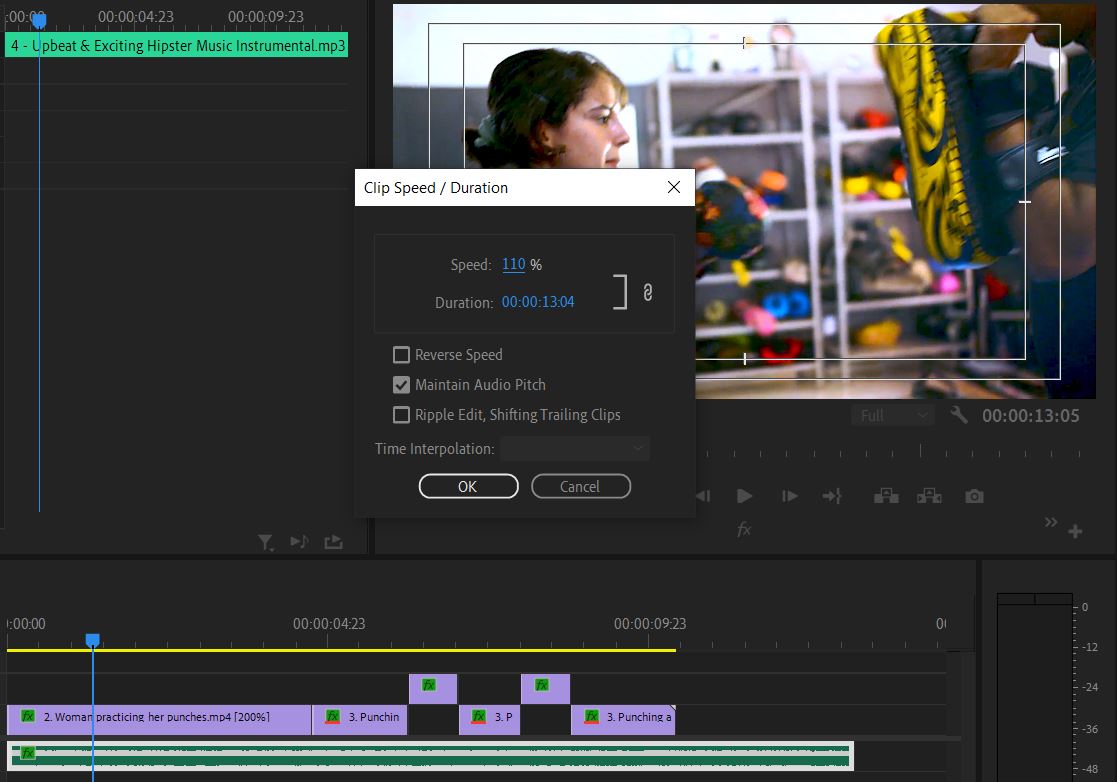Click Step Forward one frame button

(789, 496)
